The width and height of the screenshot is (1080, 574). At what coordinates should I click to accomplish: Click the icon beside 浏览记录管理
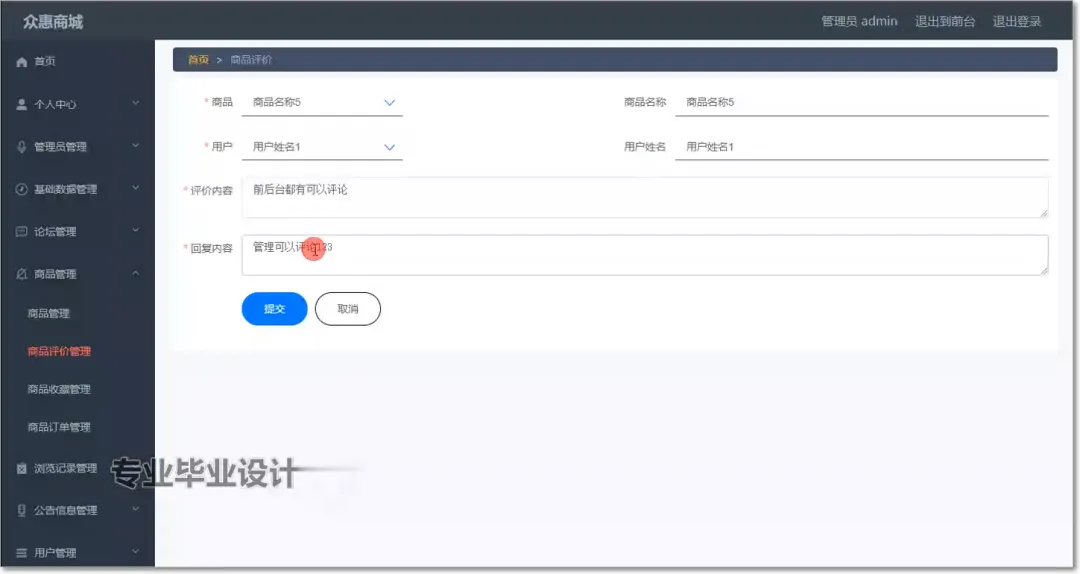point(21,469)
